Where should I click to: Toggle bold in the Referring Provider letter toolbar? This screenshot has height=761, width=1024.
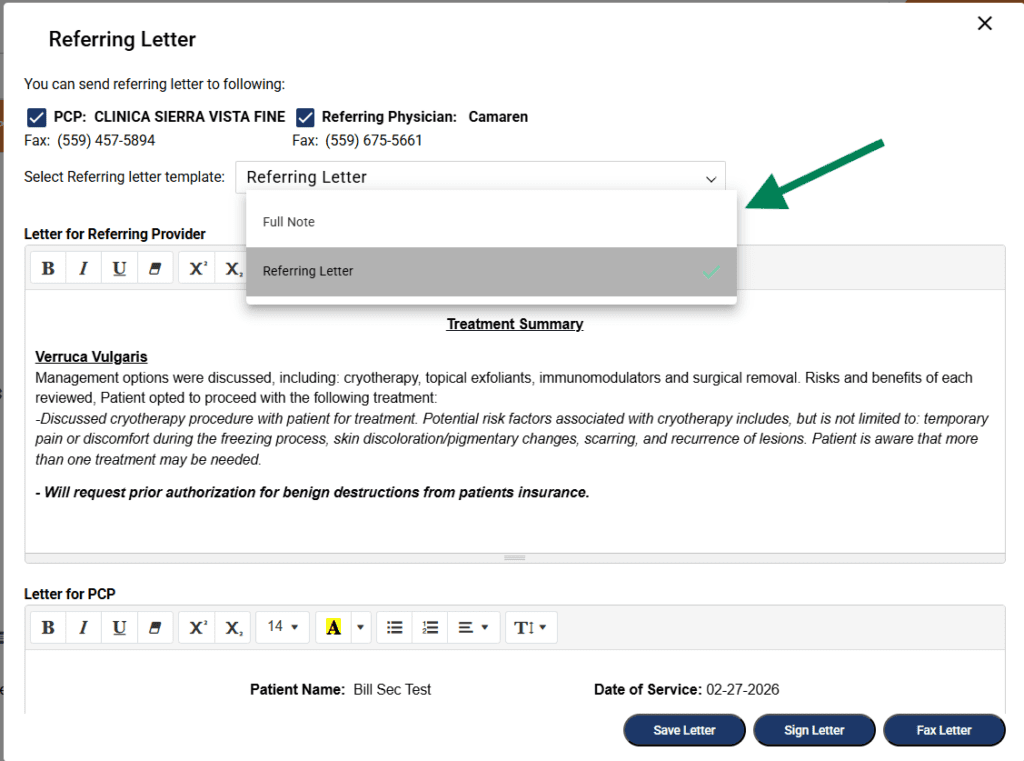click(47, 268)
